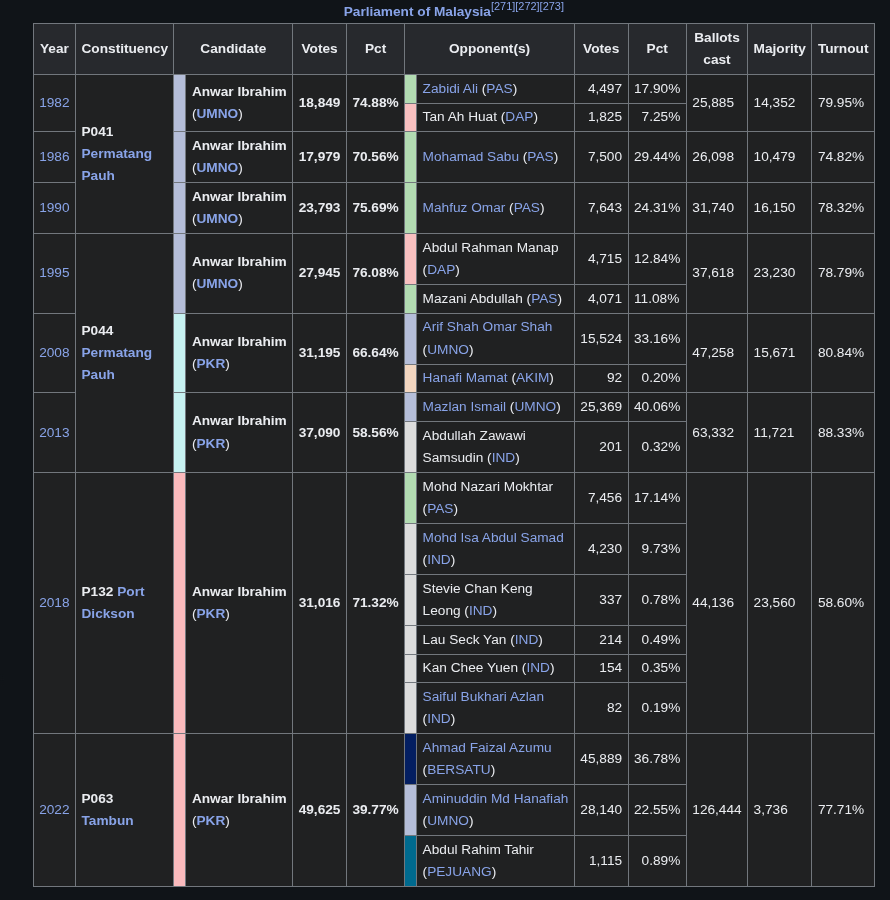This screenshot has width=890, height=900.
Task: Select the 39.77% percentage cell
Action: point(375,810)
